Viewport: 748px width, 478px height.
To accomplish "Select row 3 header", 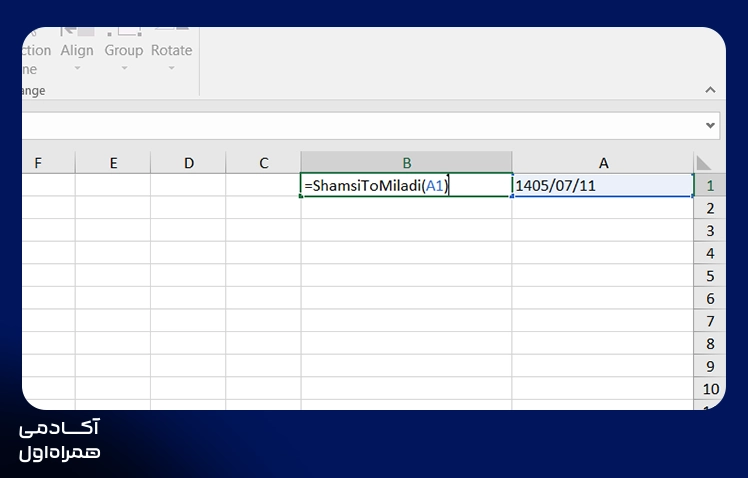I will [x=710, y=231].
